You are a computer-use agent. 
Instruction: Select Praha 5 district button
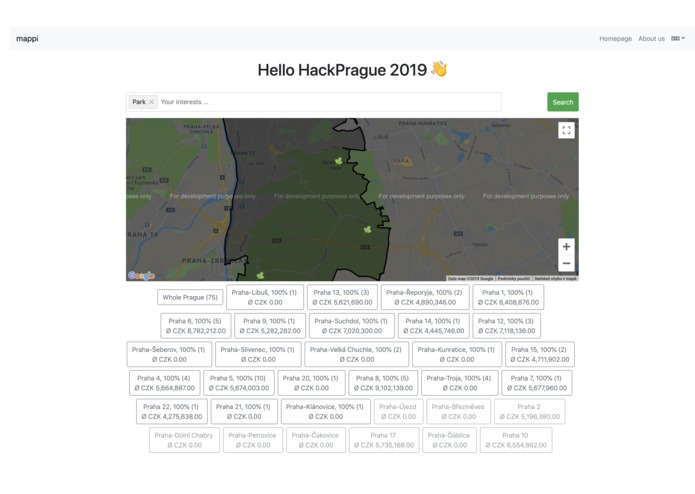[x=238, y=383]
